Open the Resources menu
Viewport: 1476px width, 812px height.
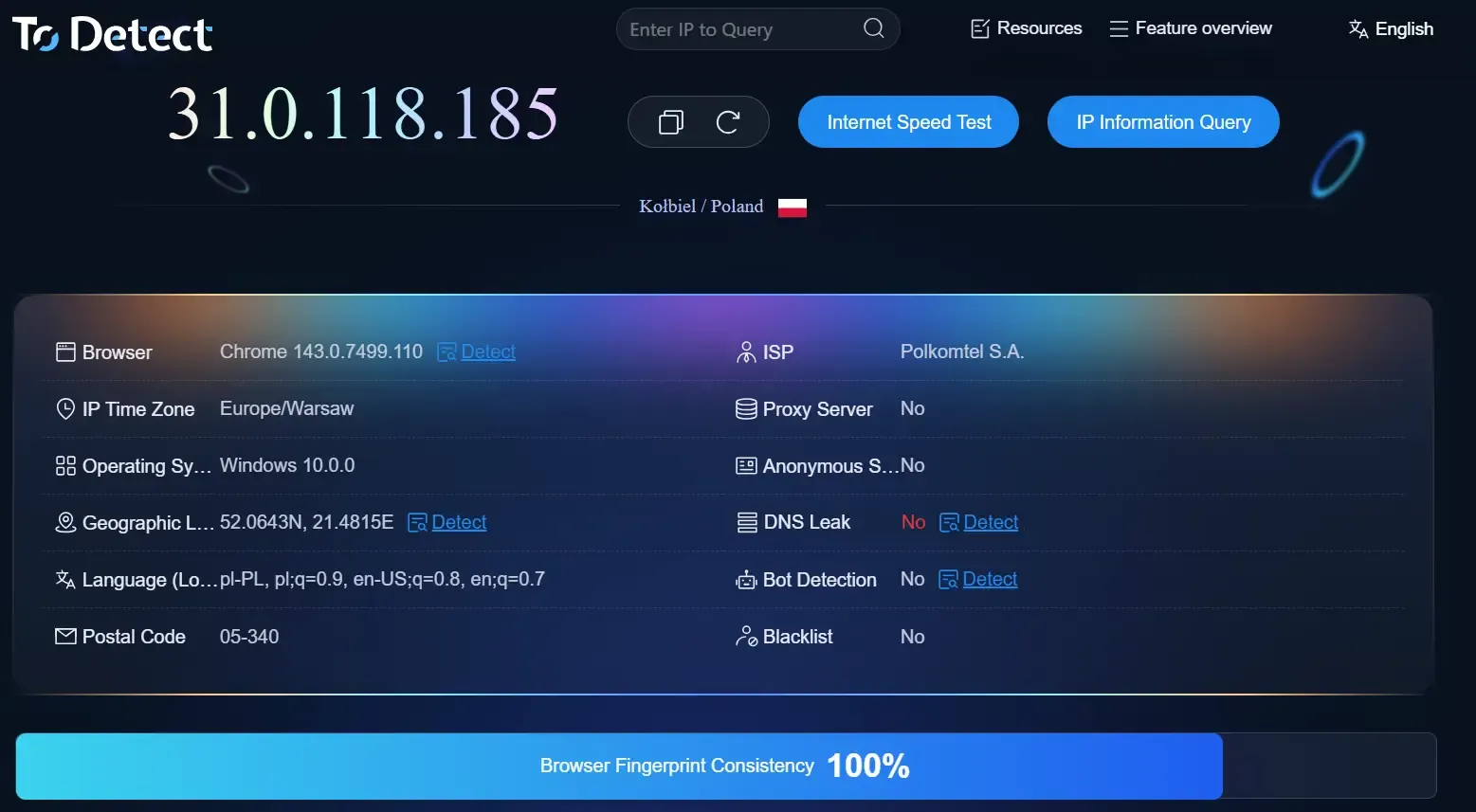click(x=1027, y=28)
